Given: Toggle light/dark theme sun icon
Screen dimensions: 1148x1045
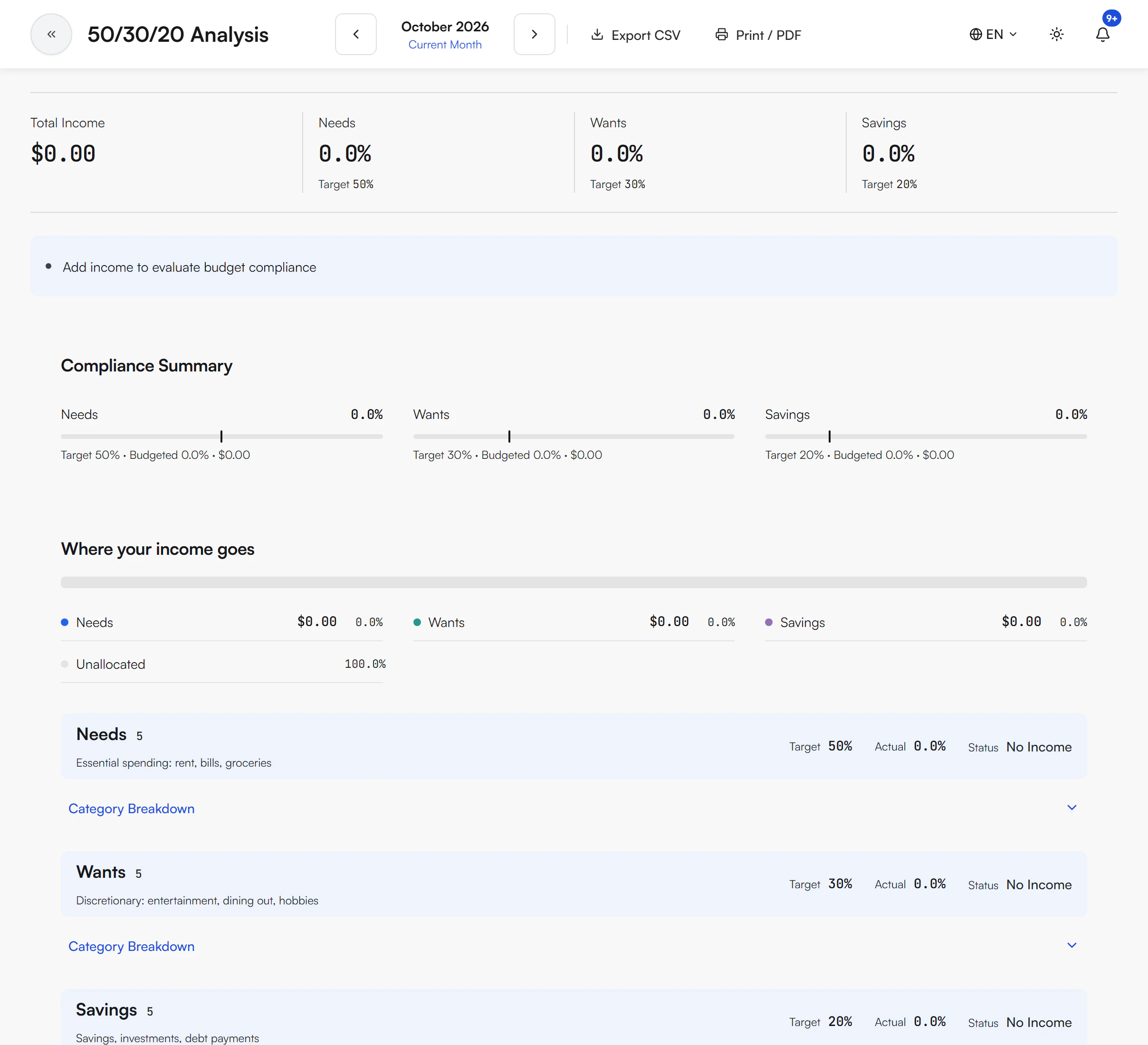Looking at the screenshot, I should [x=1056, y=34].
